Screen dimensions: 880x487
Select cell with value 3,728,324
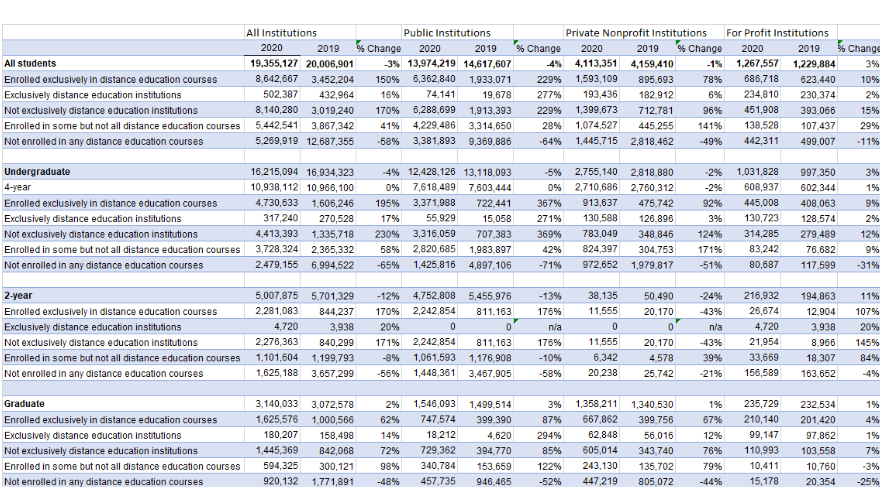click(x=272, y=249)
